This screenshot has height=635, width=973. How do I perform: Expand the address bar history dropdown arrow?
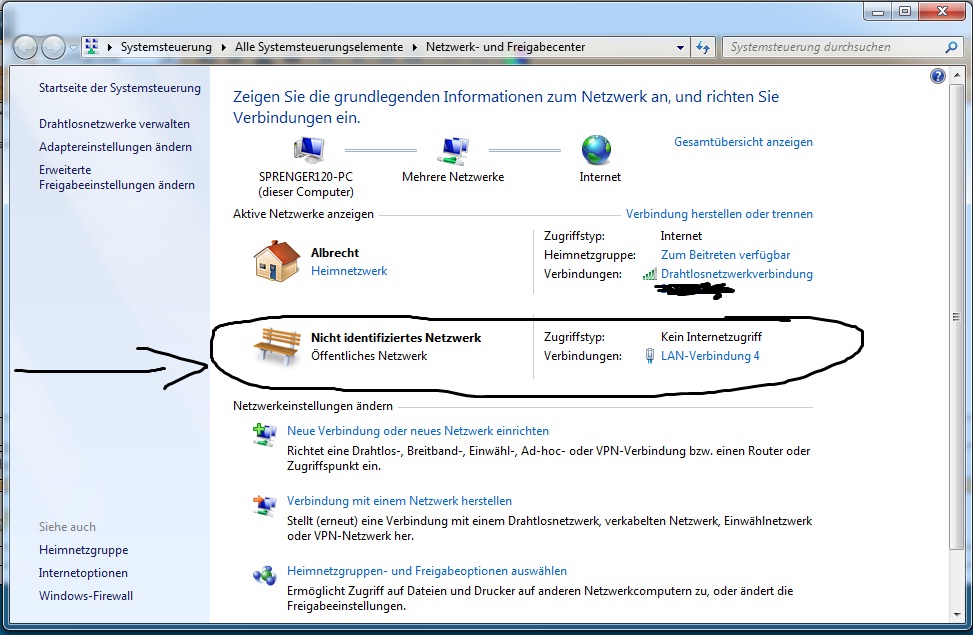pos(680,47)
